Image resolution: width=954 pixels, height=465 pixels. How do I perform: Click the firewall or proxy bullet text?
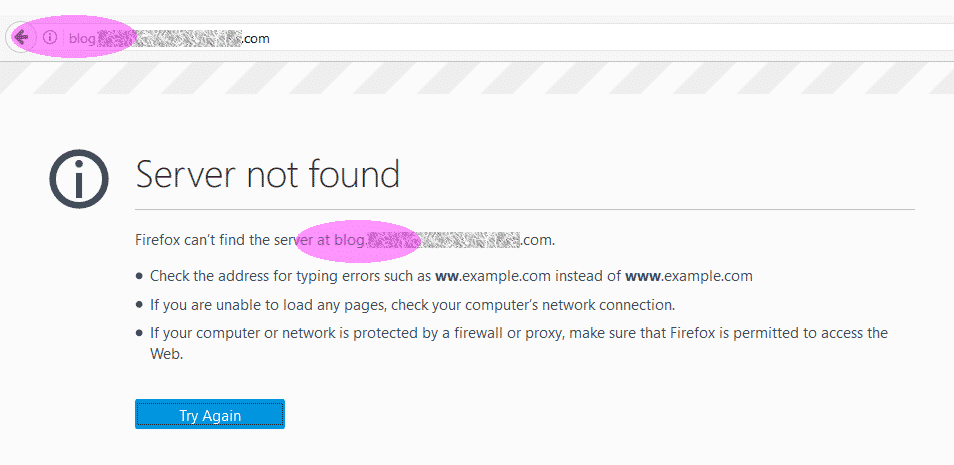pos(519,343)
